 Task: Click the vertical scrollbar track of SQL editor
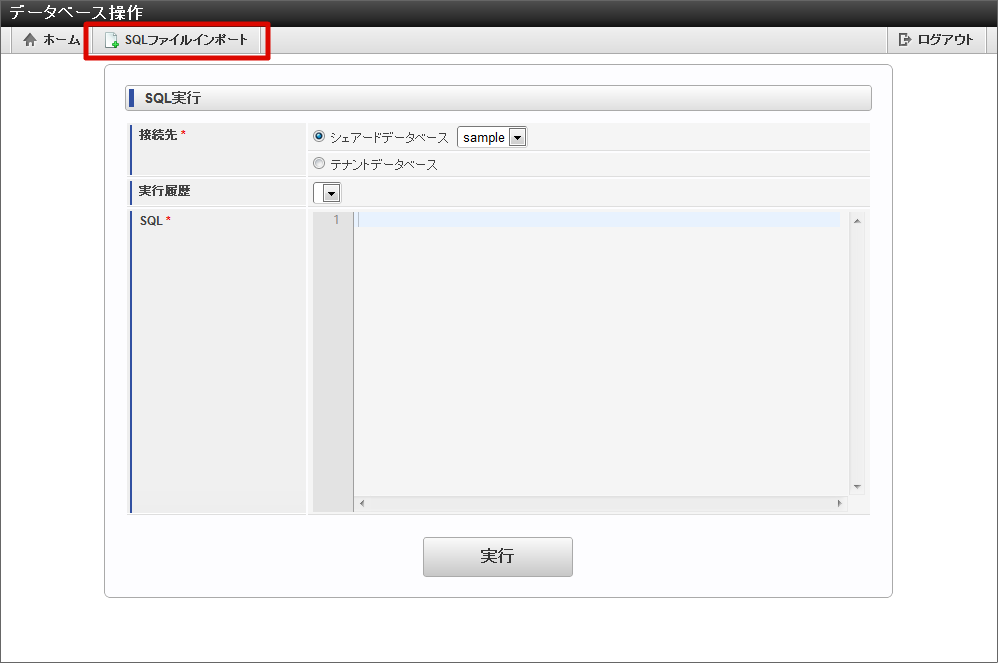[857, 354]
